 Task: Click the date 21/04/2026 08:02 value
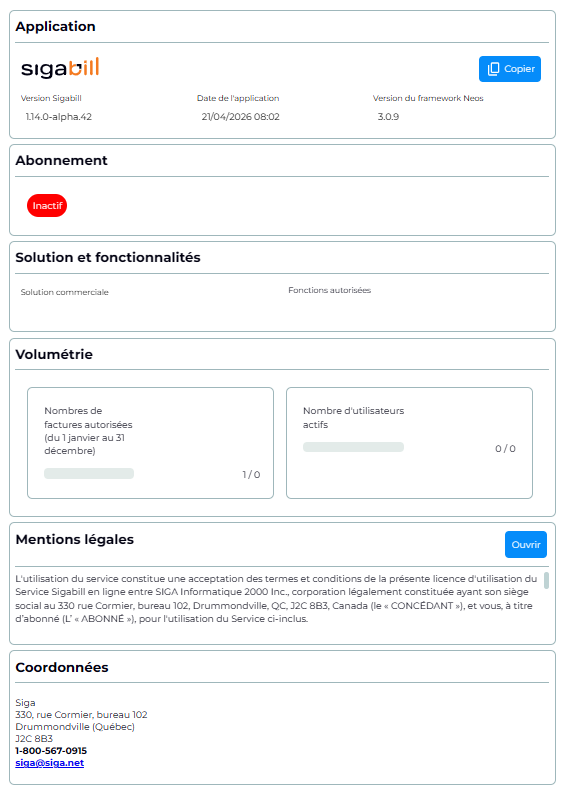(x=240, y=117)
